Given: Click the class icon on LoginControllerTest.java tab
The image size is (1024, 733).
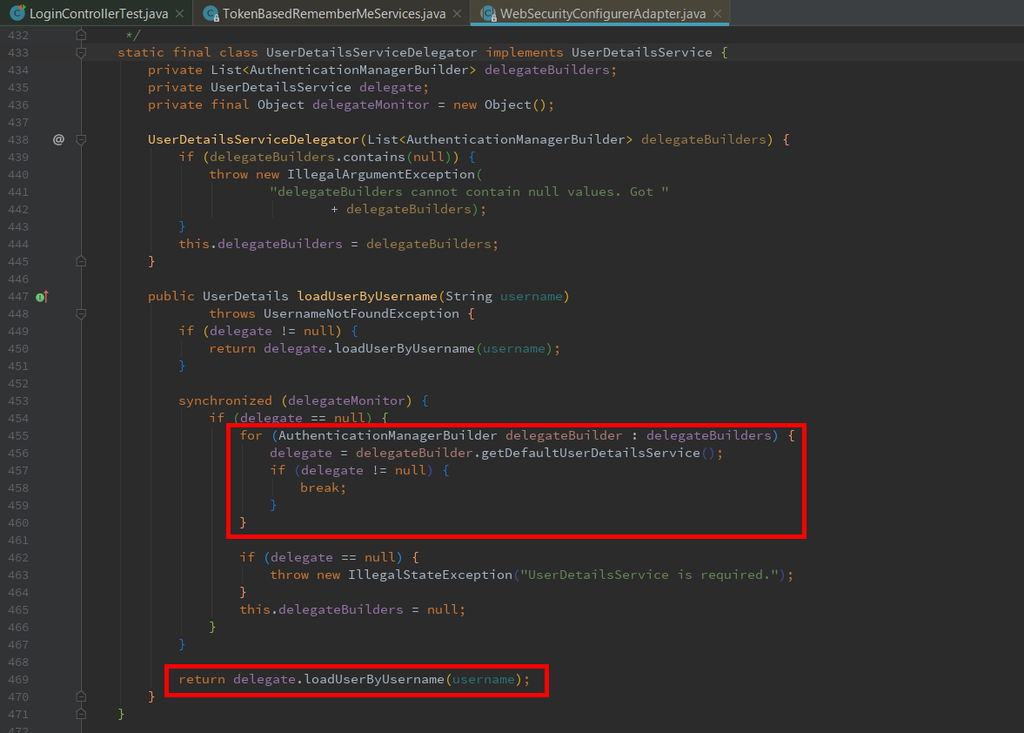Looking at the screenshot, I should pos(18,12).
